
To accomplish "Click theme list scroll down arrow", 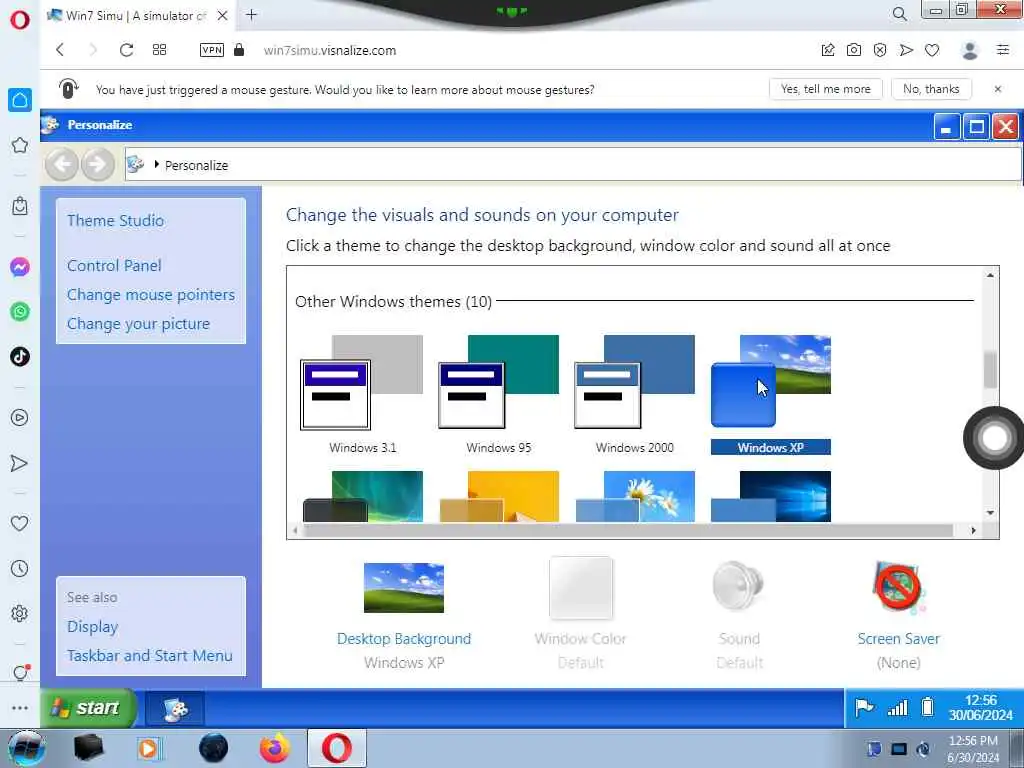I will 990,513.
